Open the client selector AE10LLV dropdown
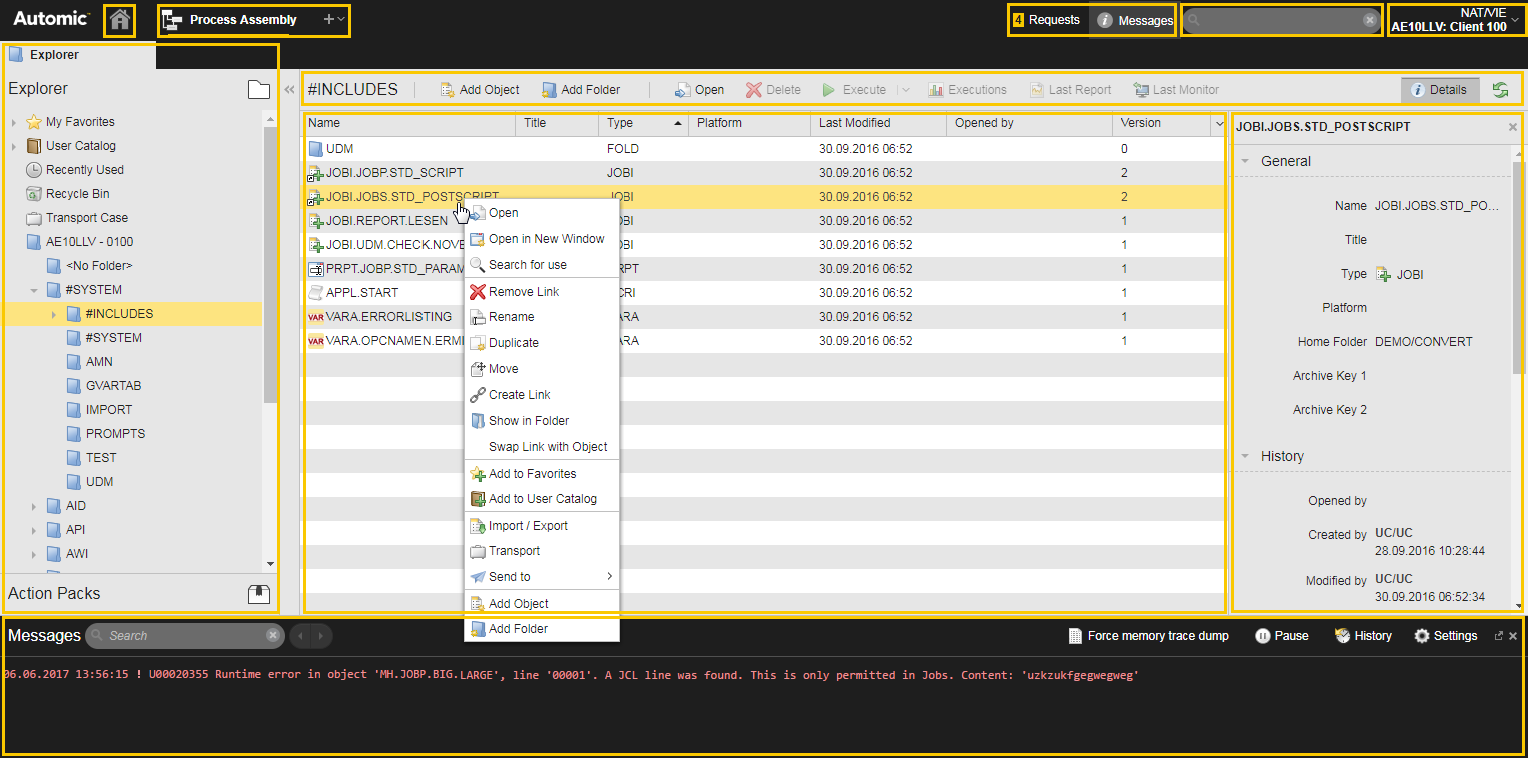1528x758 pixels. pyautogui.click(x=1456, y=20)
